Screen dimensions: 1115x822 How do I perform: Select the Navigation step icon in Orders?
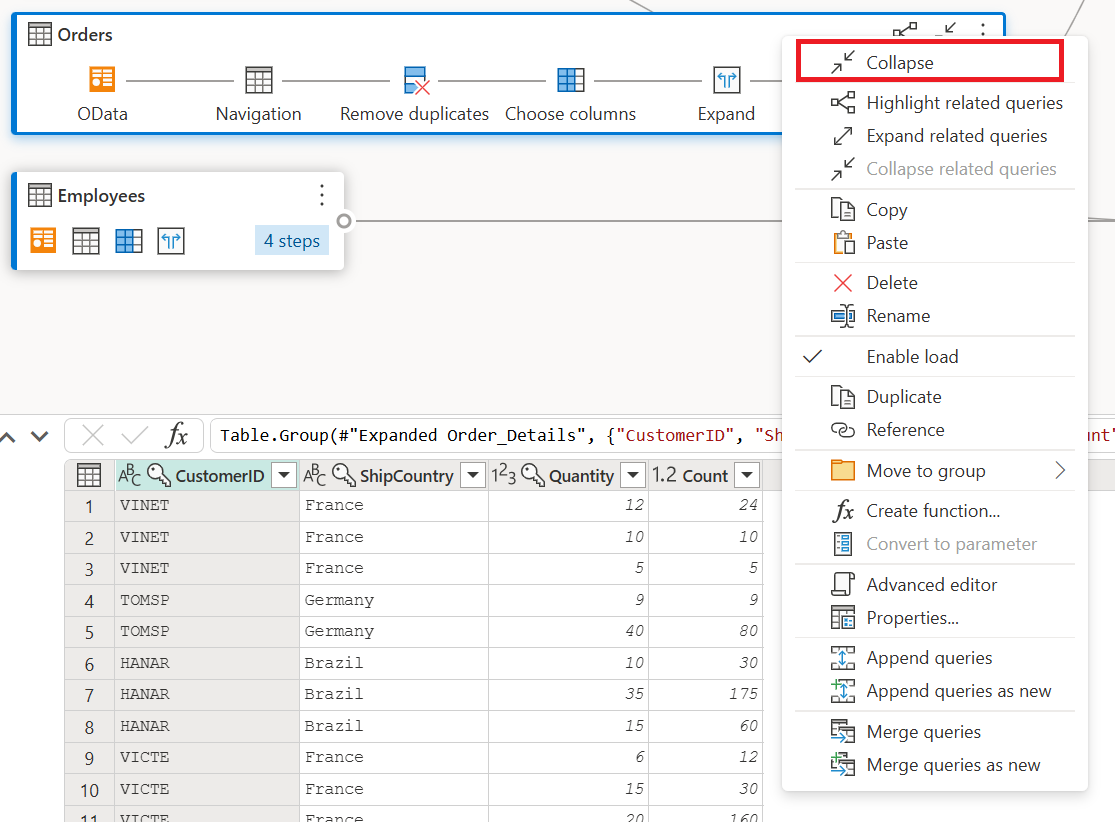258,80
